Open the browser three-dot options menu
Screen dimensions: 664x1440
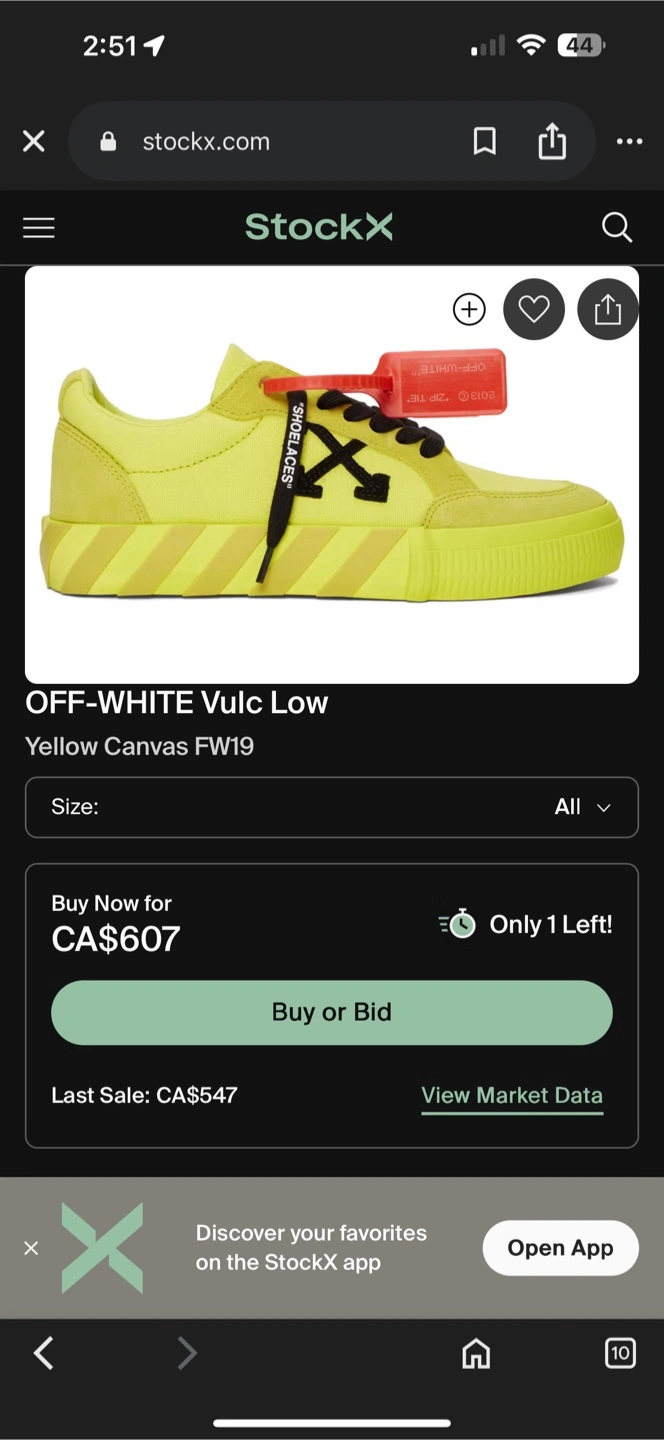[x=630, y=142]
